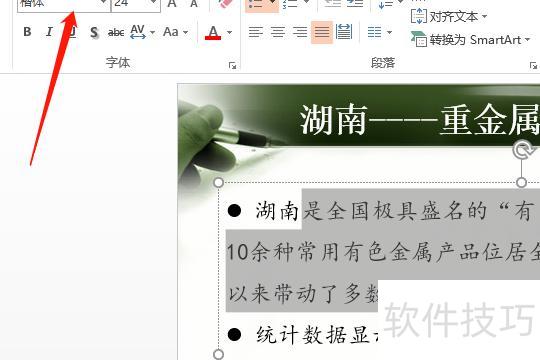Viewport: 540px width, 360px height.
Task: Expand the font size dropdown arrow
Action: click(154, 3)
